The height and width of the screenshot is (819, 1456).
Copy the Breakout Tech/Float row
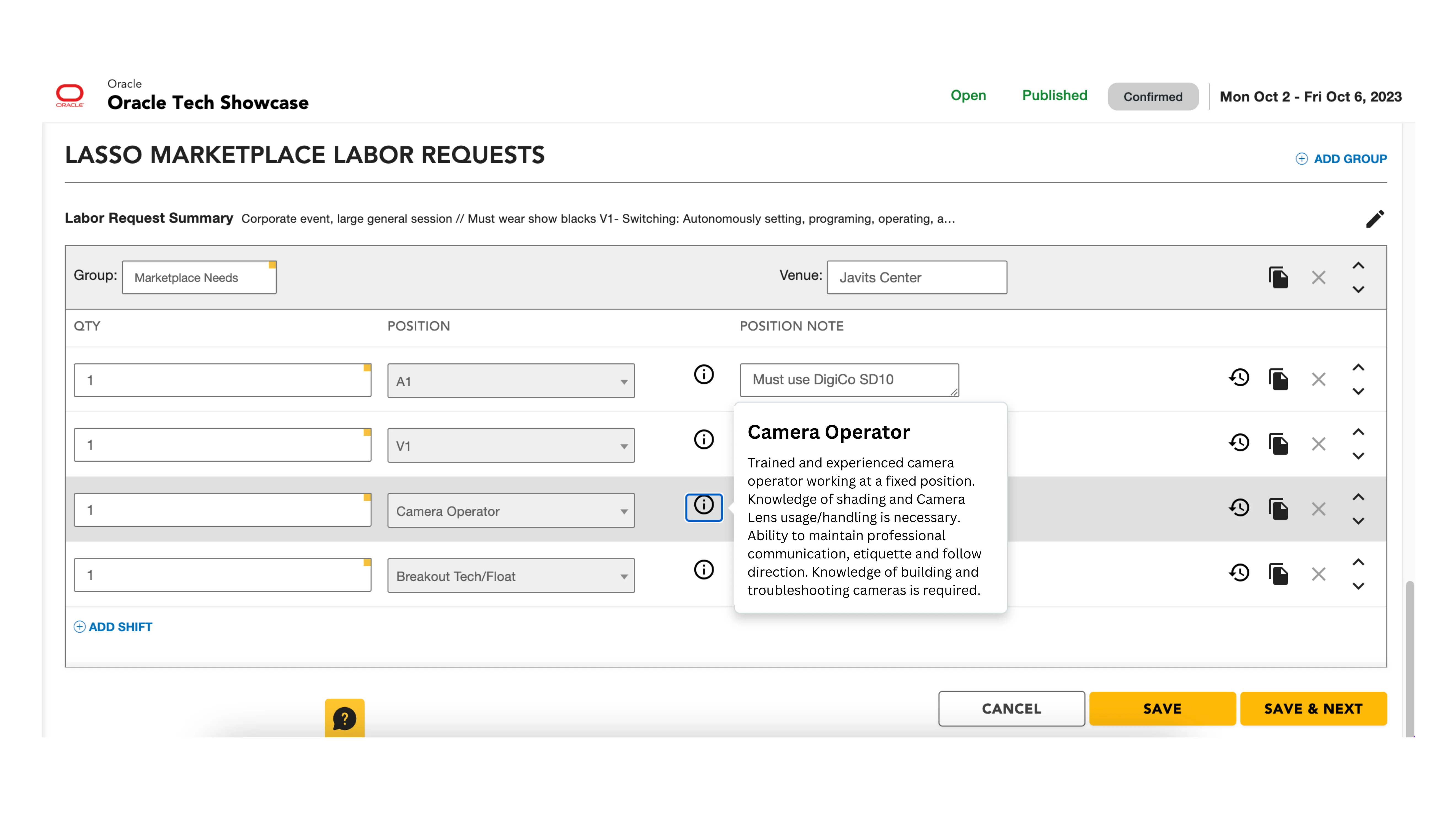point(1278,574)
